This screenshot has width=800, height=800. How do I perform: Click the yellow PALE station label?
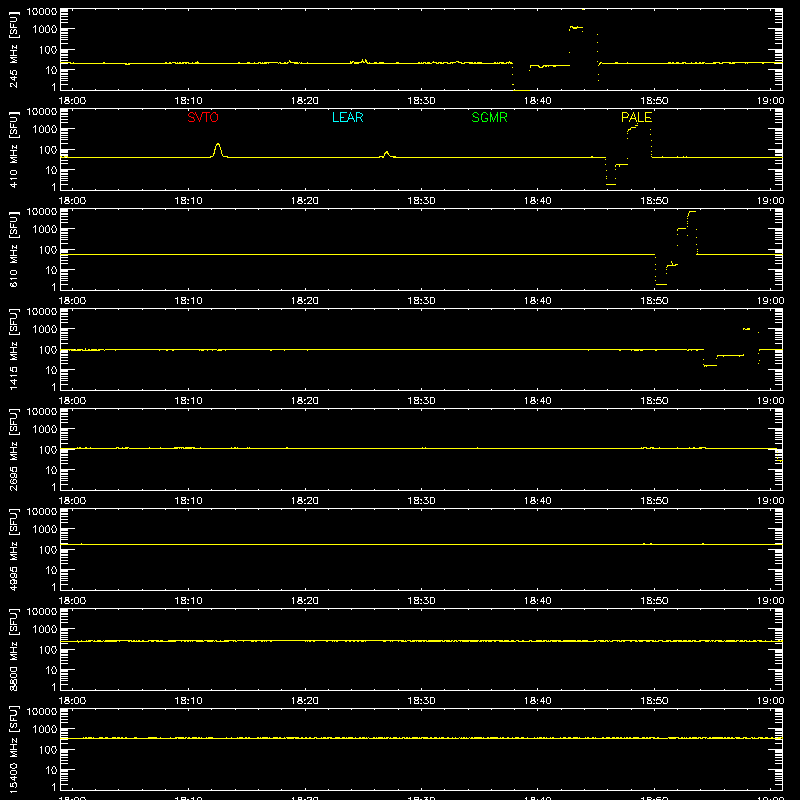636,117
